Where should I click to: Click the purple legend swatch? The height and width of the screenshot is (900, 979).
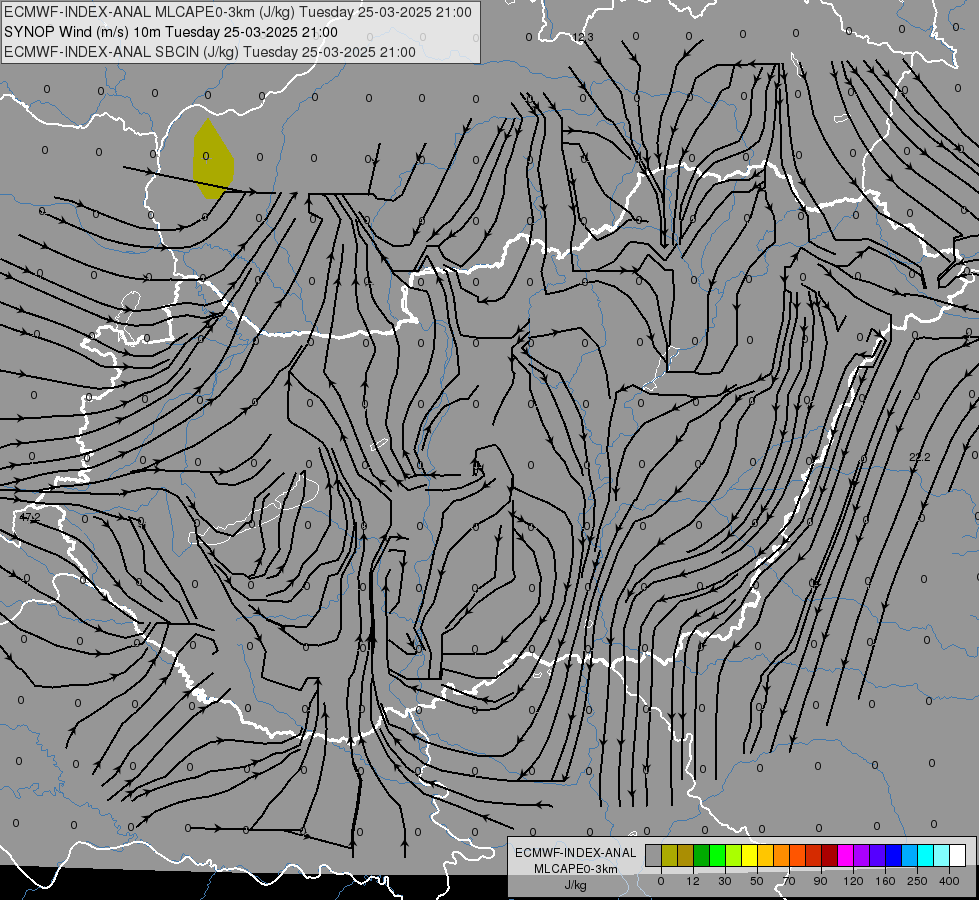tap(862, 855)
